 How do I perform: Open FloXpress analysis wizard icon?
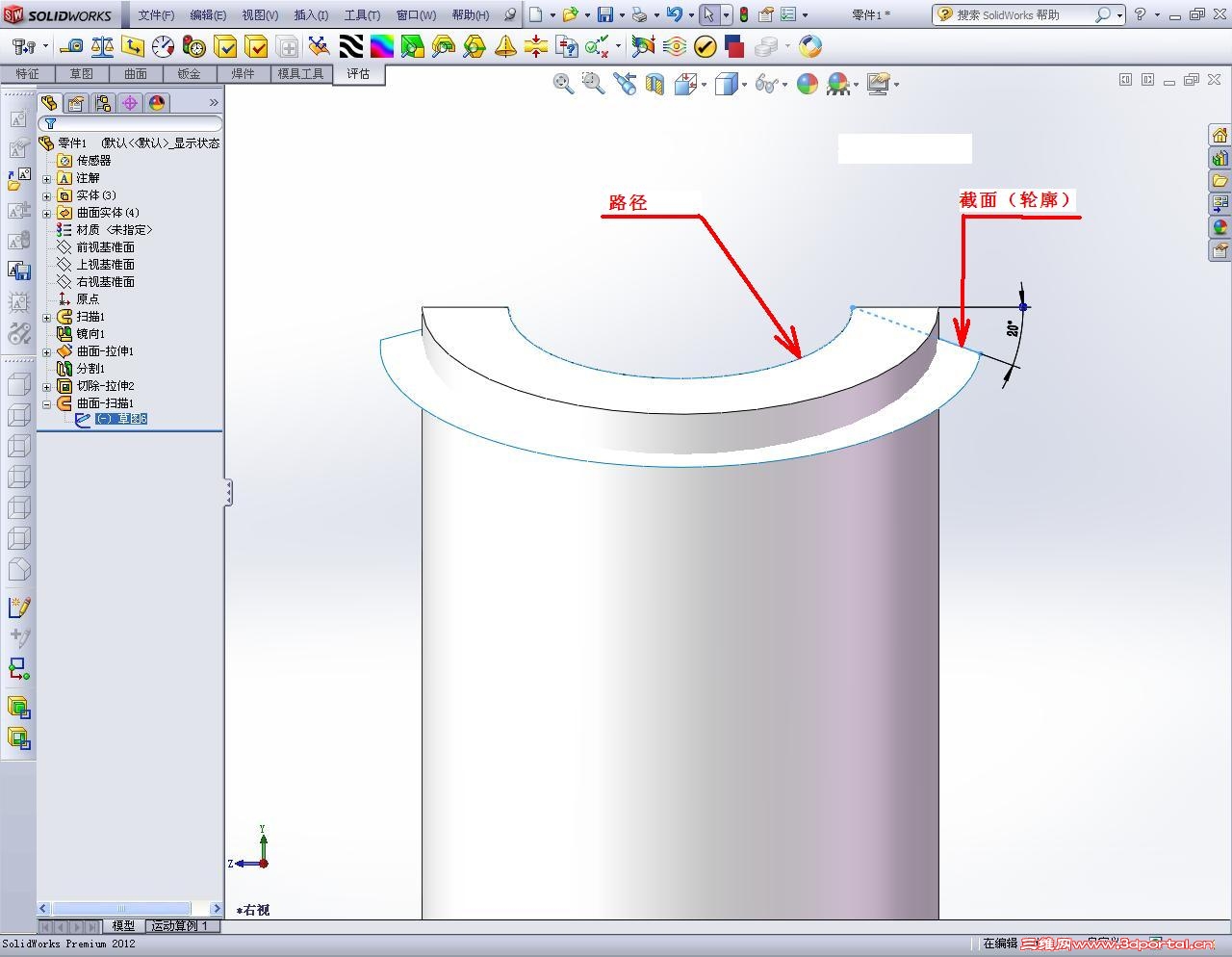(x=674, y=46)
